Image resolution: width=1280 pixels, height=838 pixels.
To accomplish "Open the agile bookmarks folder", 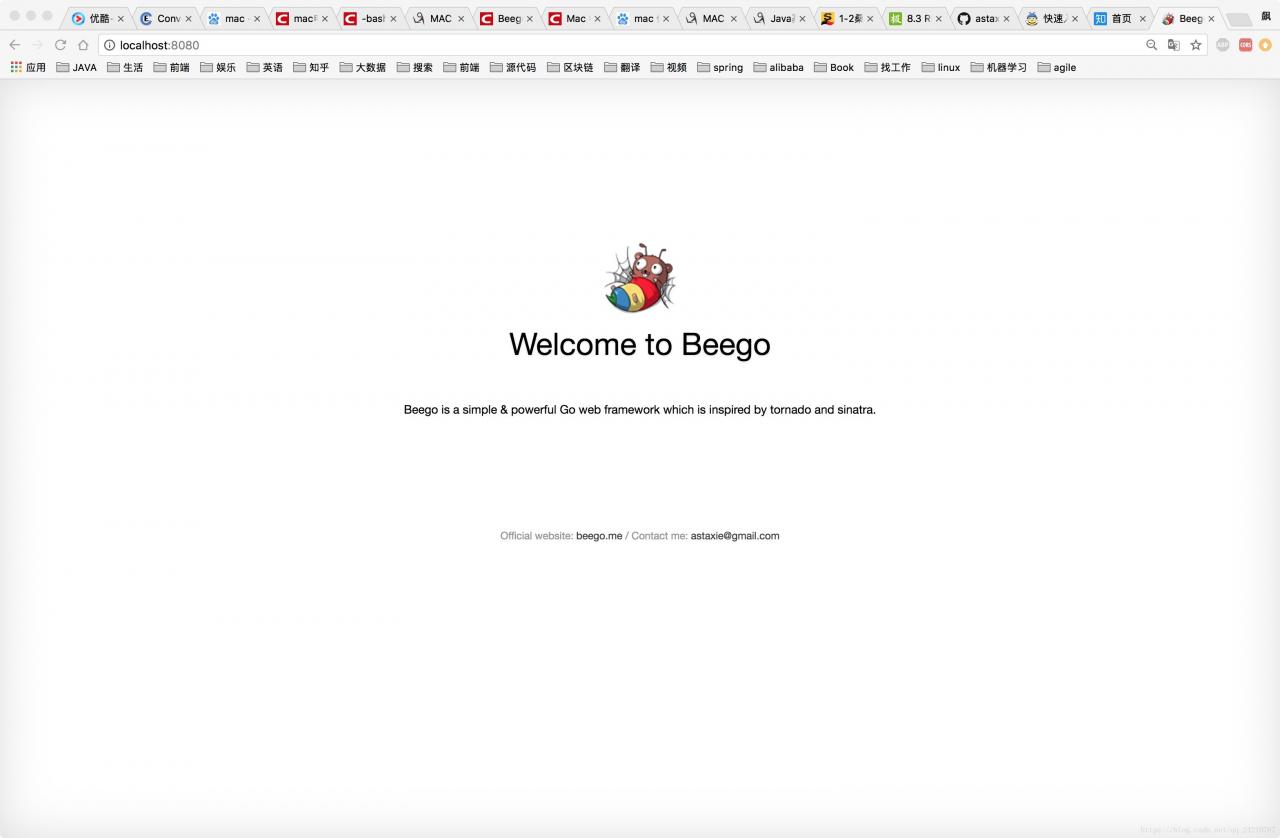I will tap(1057, 67).
